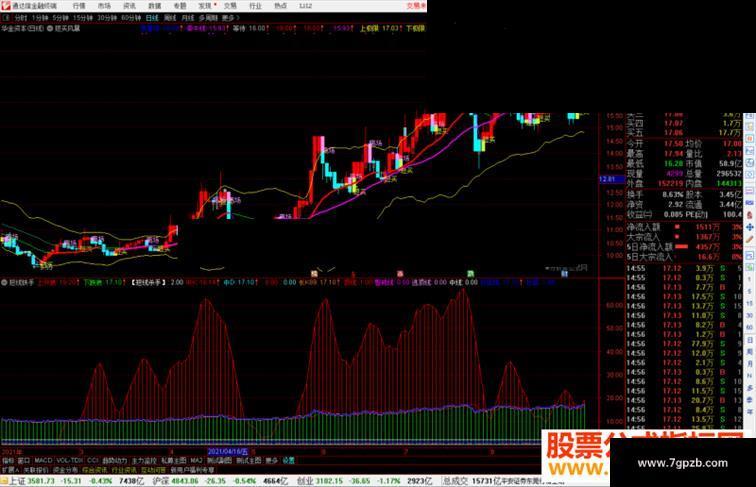Click the red figure icon in right sidebar

pyautogui.click(x=750, y=215)
